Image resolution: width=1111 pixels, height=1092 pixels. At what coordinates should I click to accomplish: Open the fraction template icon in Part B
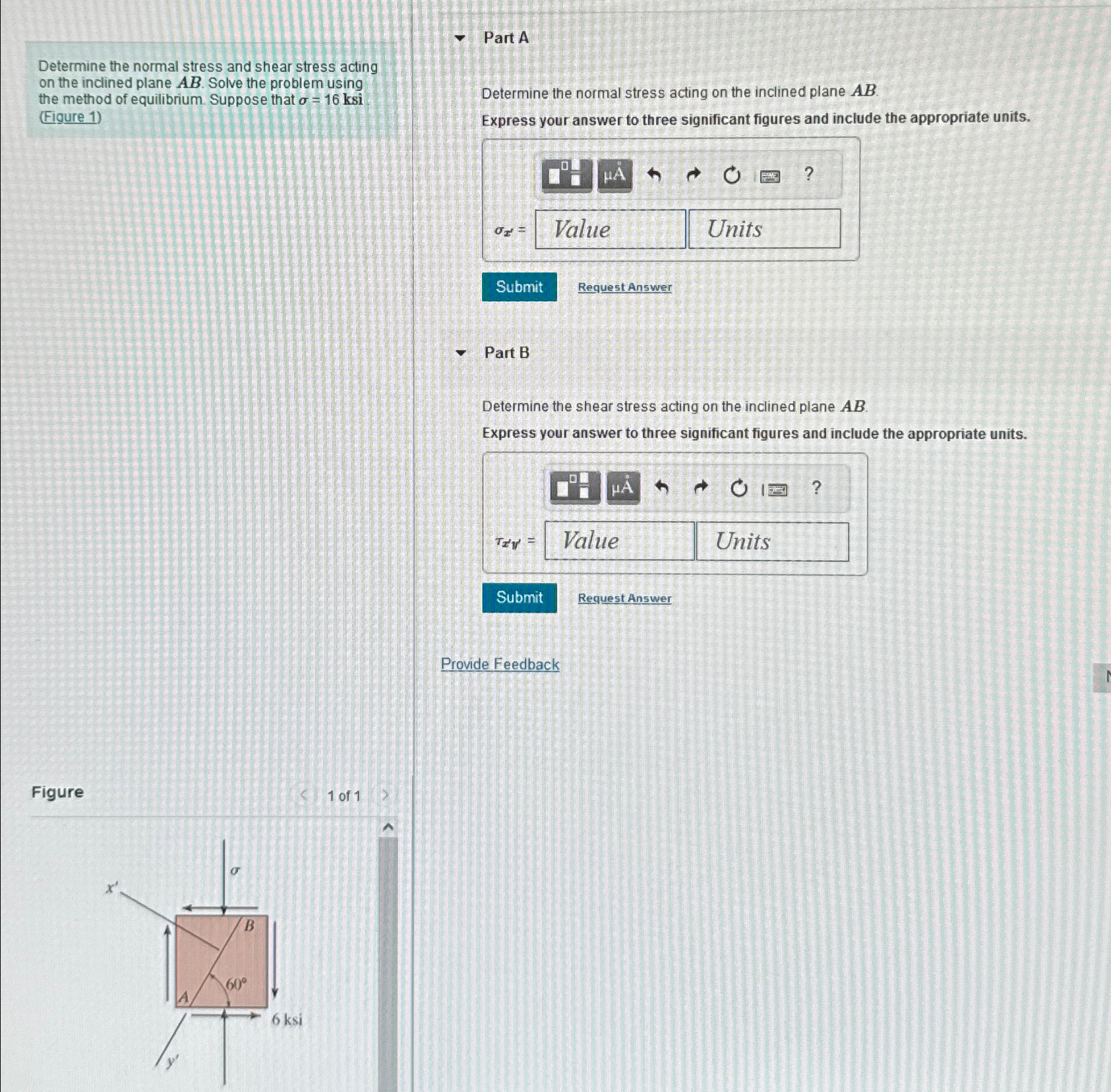(575, 488)
